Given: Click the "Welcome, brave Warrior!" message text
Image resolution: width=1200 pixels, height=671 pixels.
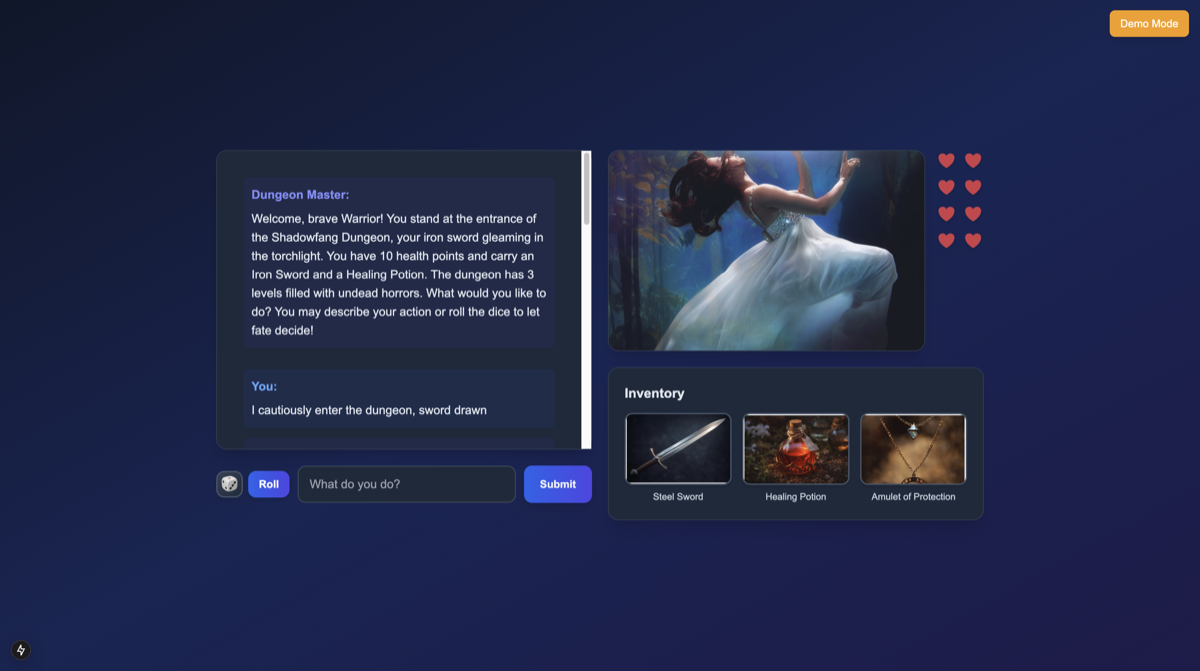Looking at the screenshot, I should pyautogui.click(x=399, y=274).
